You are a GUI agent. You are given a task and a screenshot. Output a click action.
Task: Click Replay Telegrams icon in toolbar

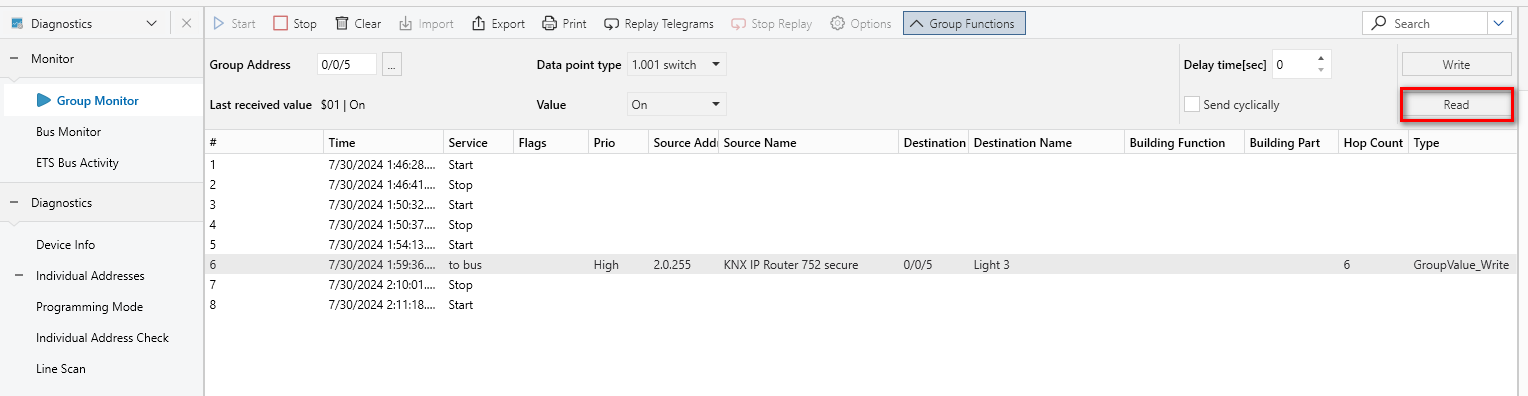(x=612, y=23)
